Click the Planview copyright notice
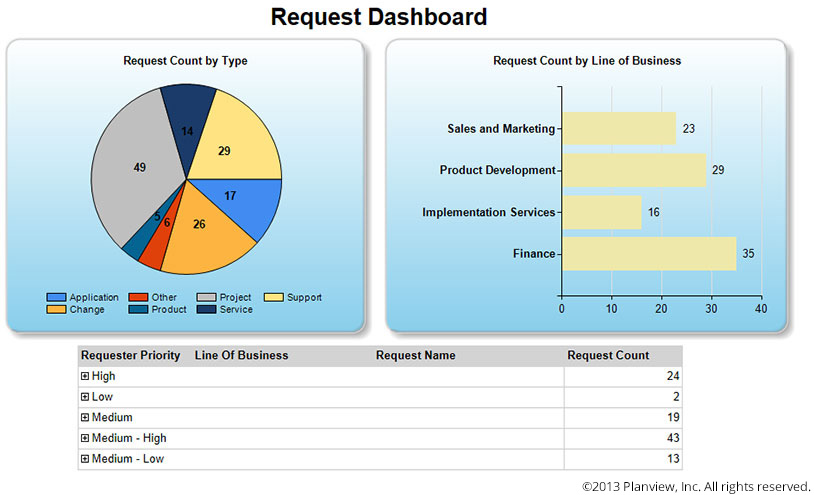 pyautogui.click(x=696, y=487)
